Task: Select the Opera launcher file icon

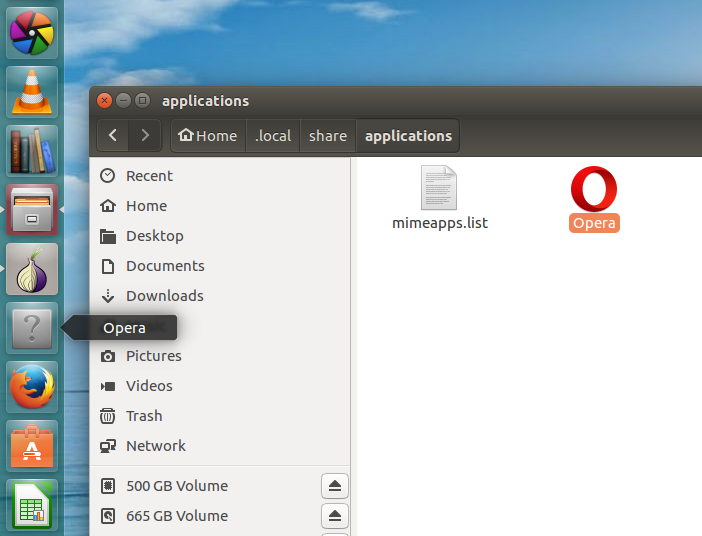Action: (594, 189)
